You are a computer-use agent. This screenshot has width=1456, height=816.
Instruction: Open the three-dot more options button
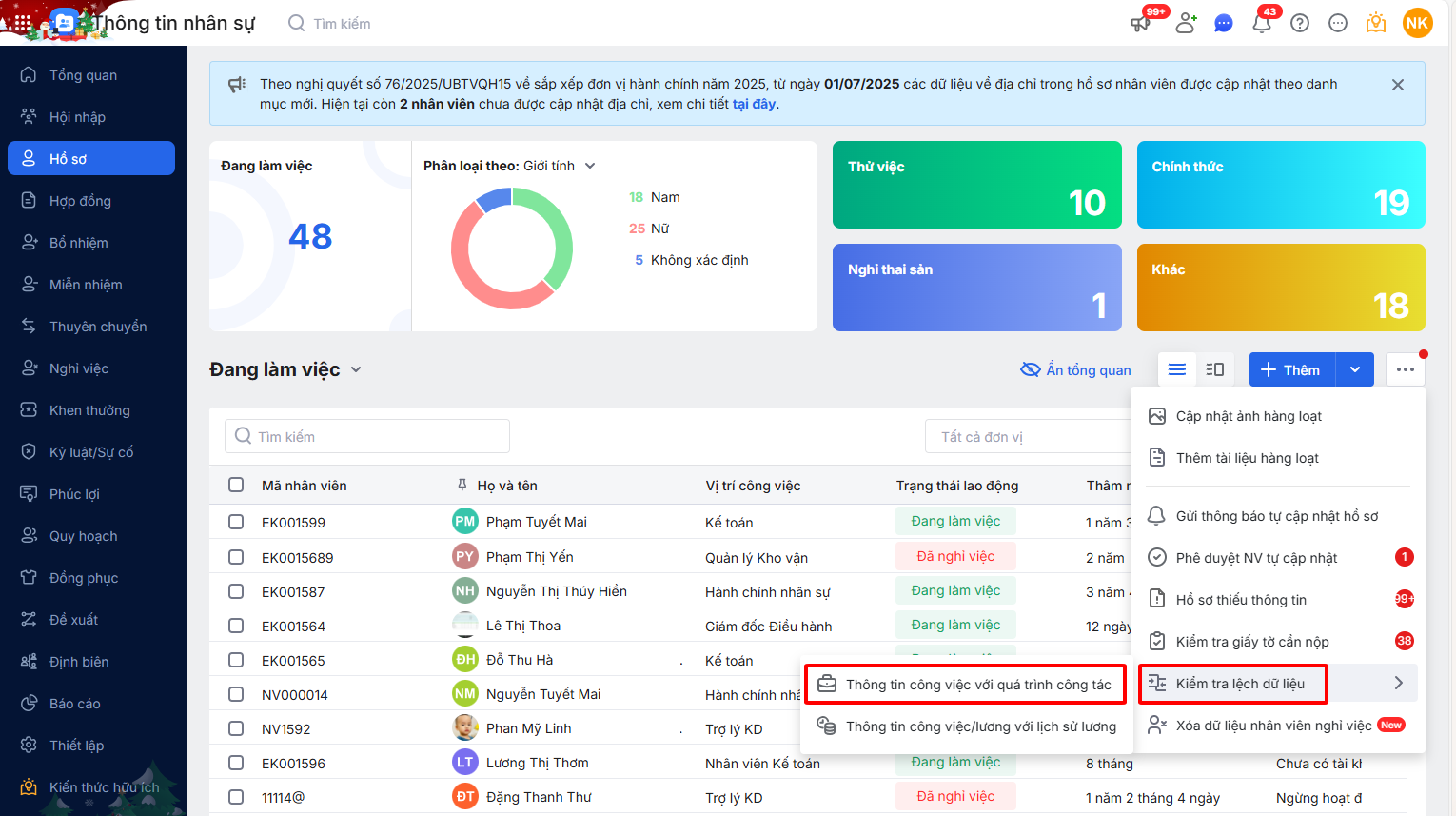pyautogui.click(x=1406, y=369)
